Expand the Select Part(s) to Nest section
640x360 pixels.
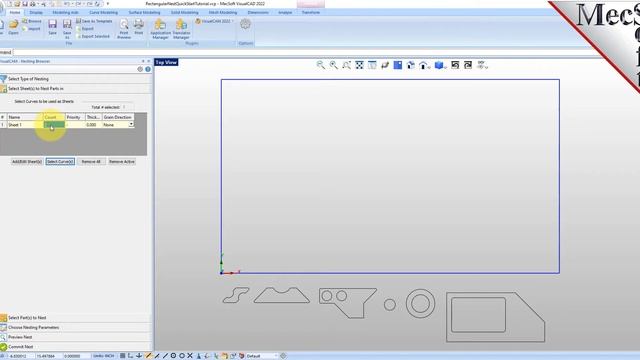76,318
